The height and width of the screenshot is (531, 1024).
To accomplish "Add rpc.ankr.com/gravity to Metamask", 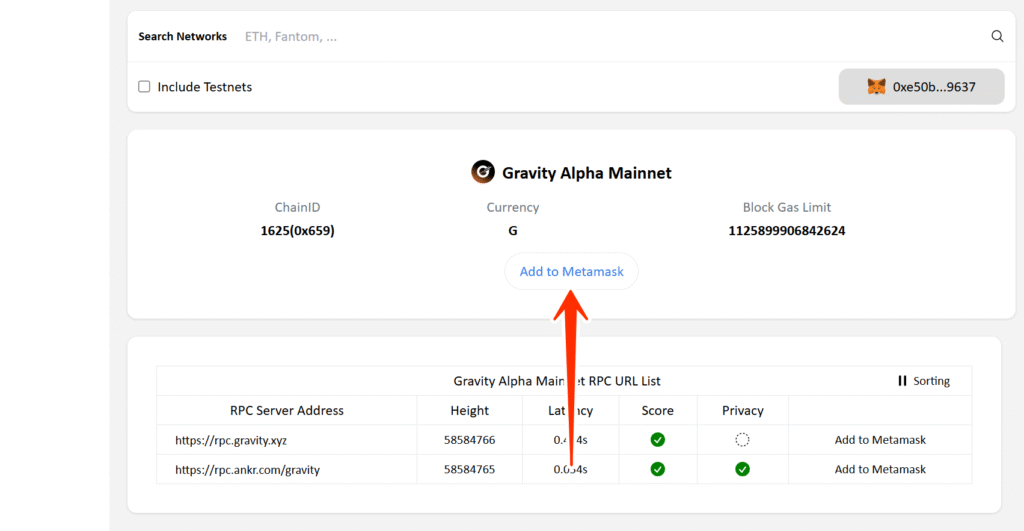I will pos(880,469).
